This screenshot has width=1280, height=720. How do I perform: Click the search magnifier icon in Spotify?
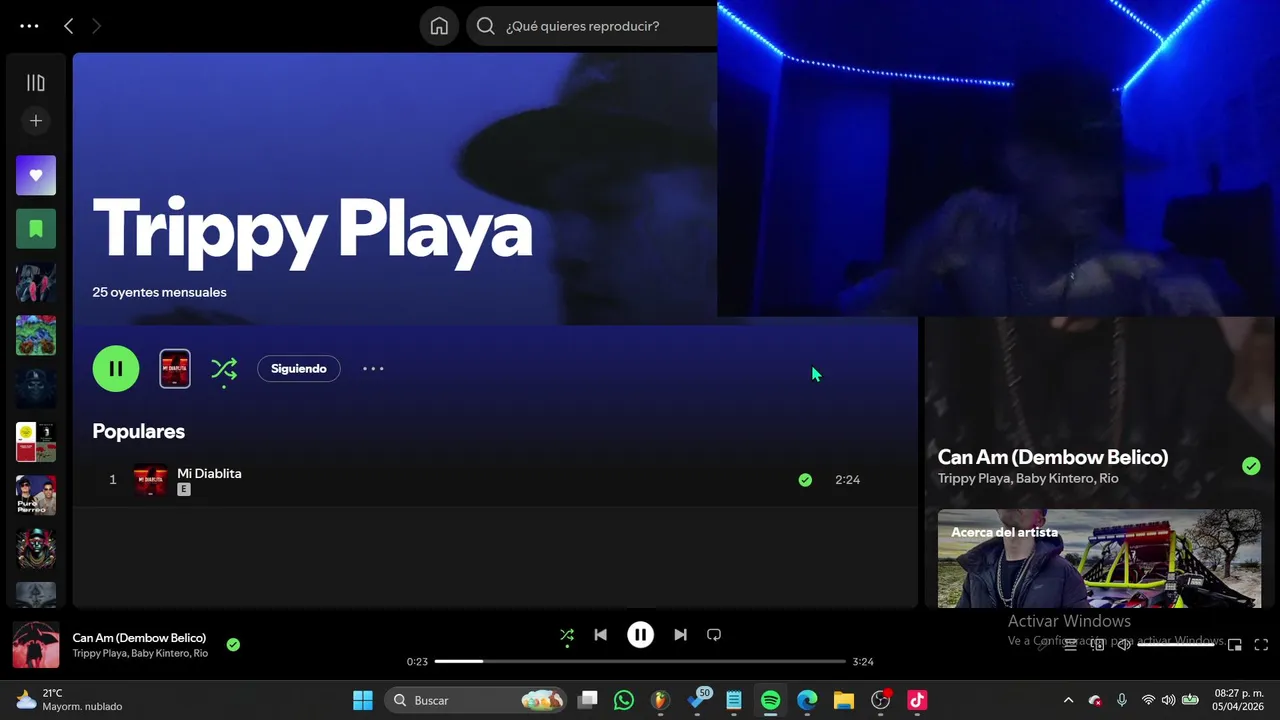[x=486, y=26]
